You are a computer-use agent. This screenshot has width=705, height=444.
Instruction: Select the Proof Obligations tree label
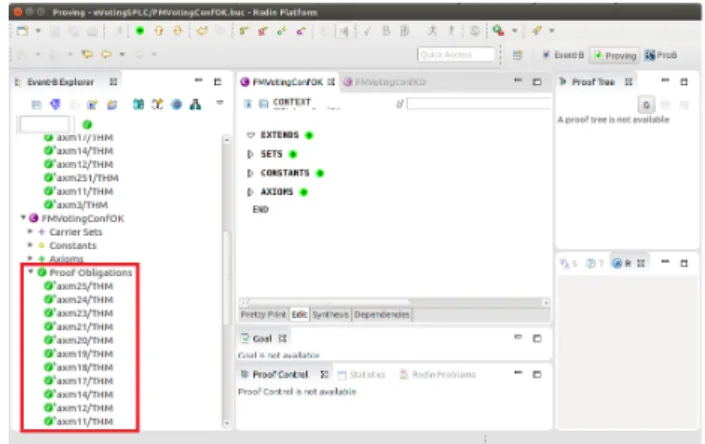[x=90, y=273]
